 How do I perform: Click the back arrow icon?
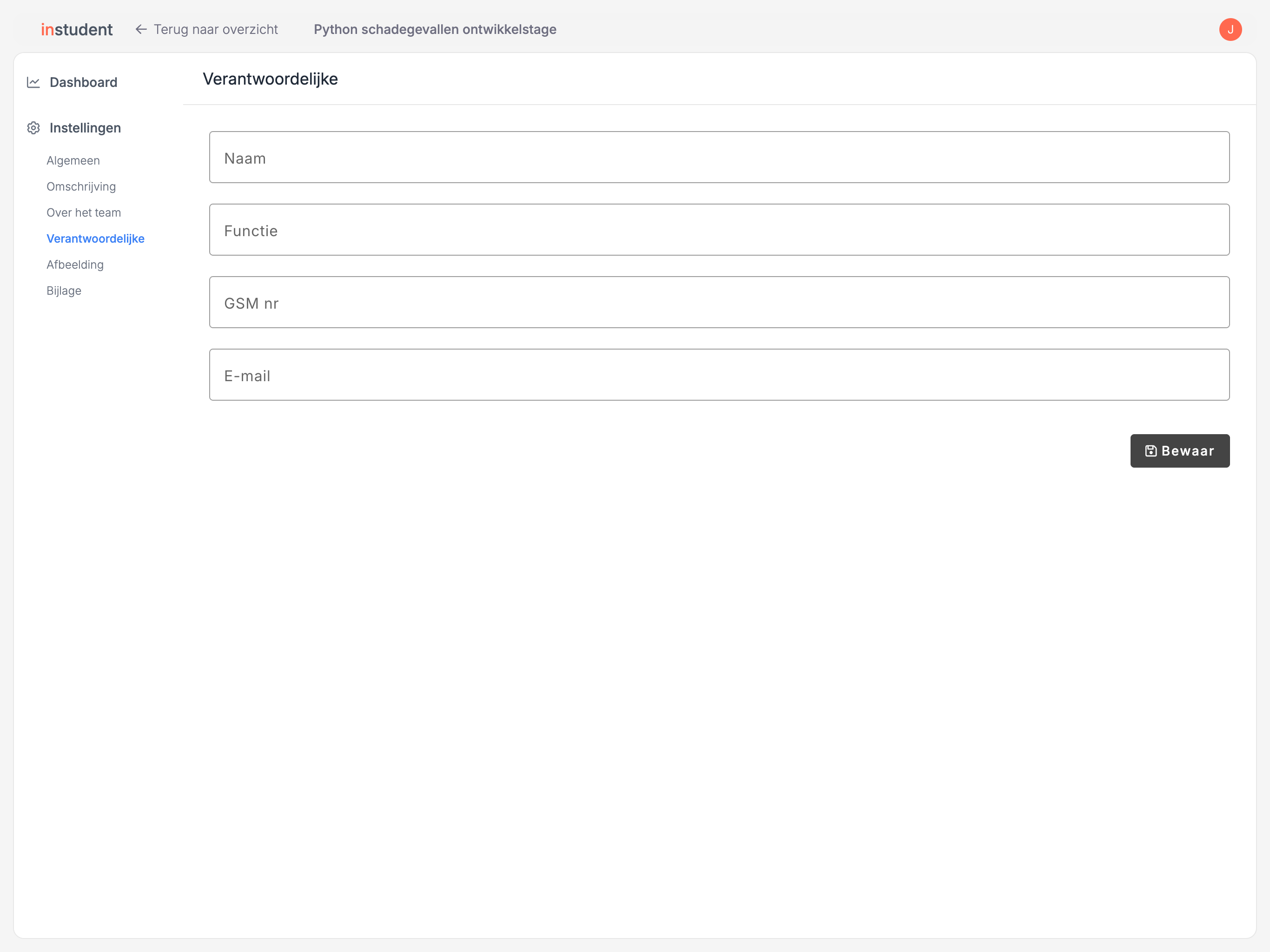(141, 29)
